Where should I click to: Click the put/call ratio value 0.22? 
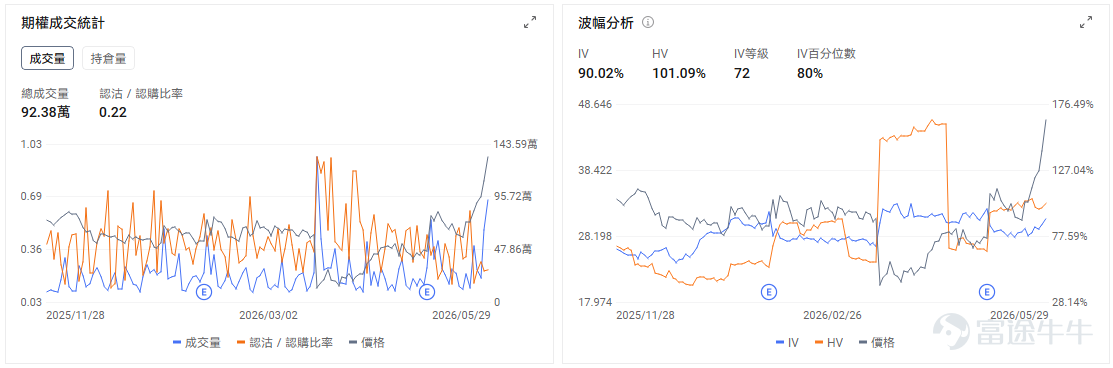coord(113,112)
